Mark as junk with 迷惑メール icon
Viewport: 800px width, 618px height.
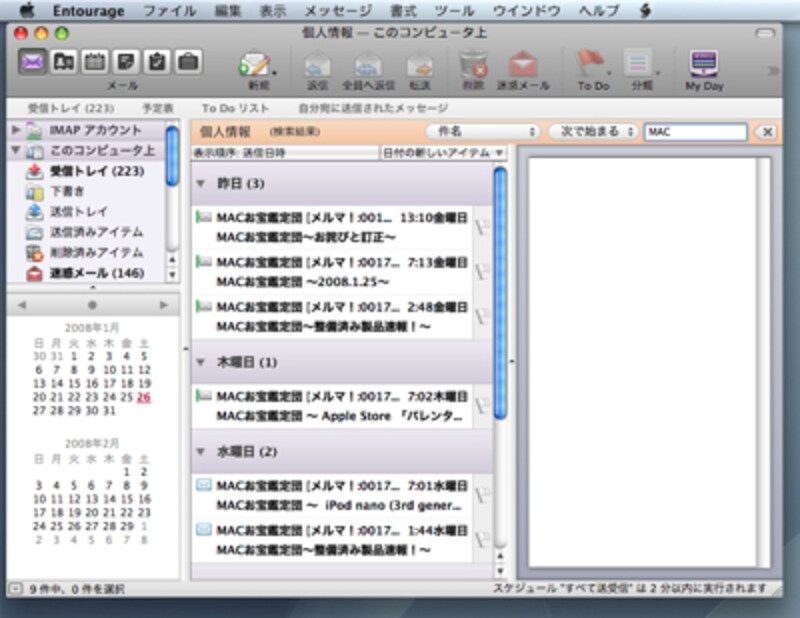pos(522,66)
